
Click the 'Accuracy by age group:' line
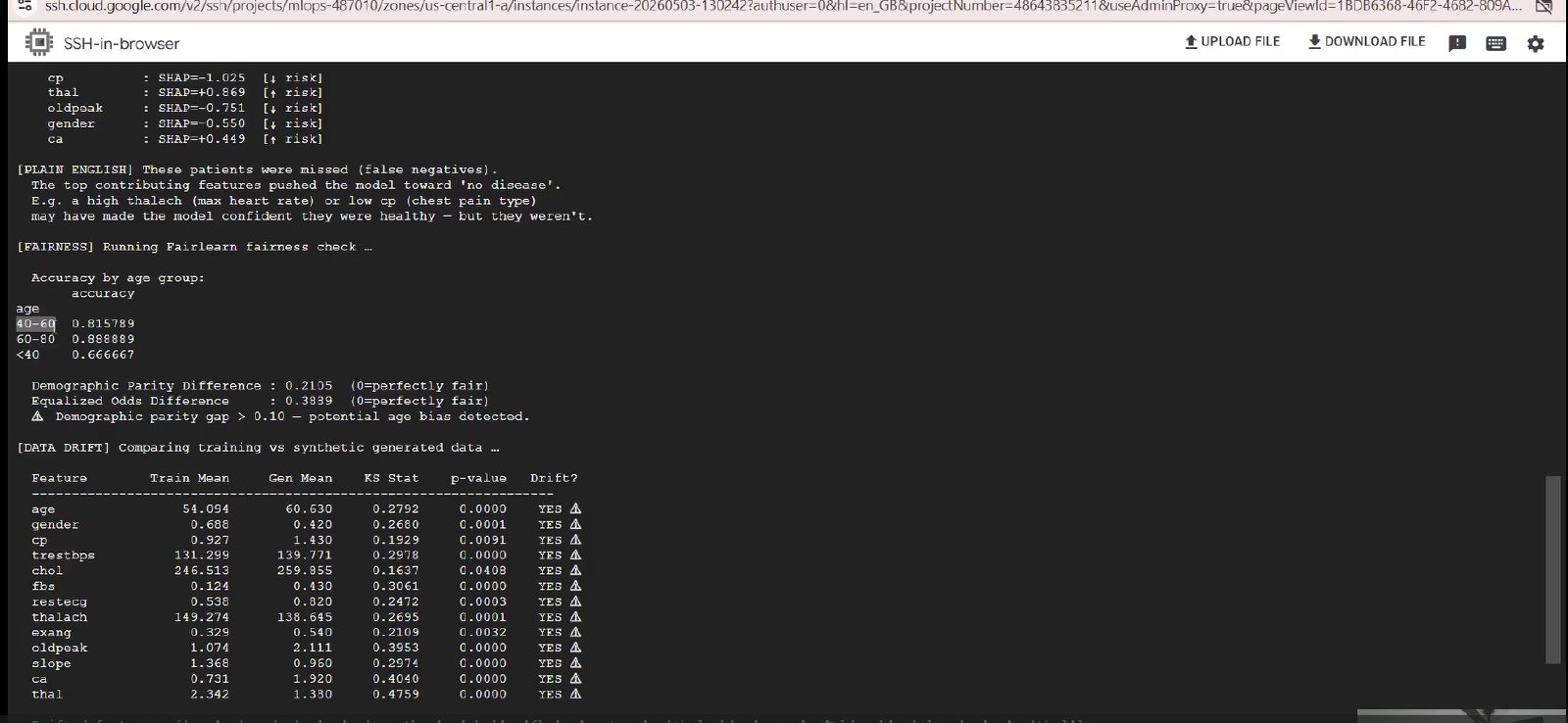click(118, 278)
